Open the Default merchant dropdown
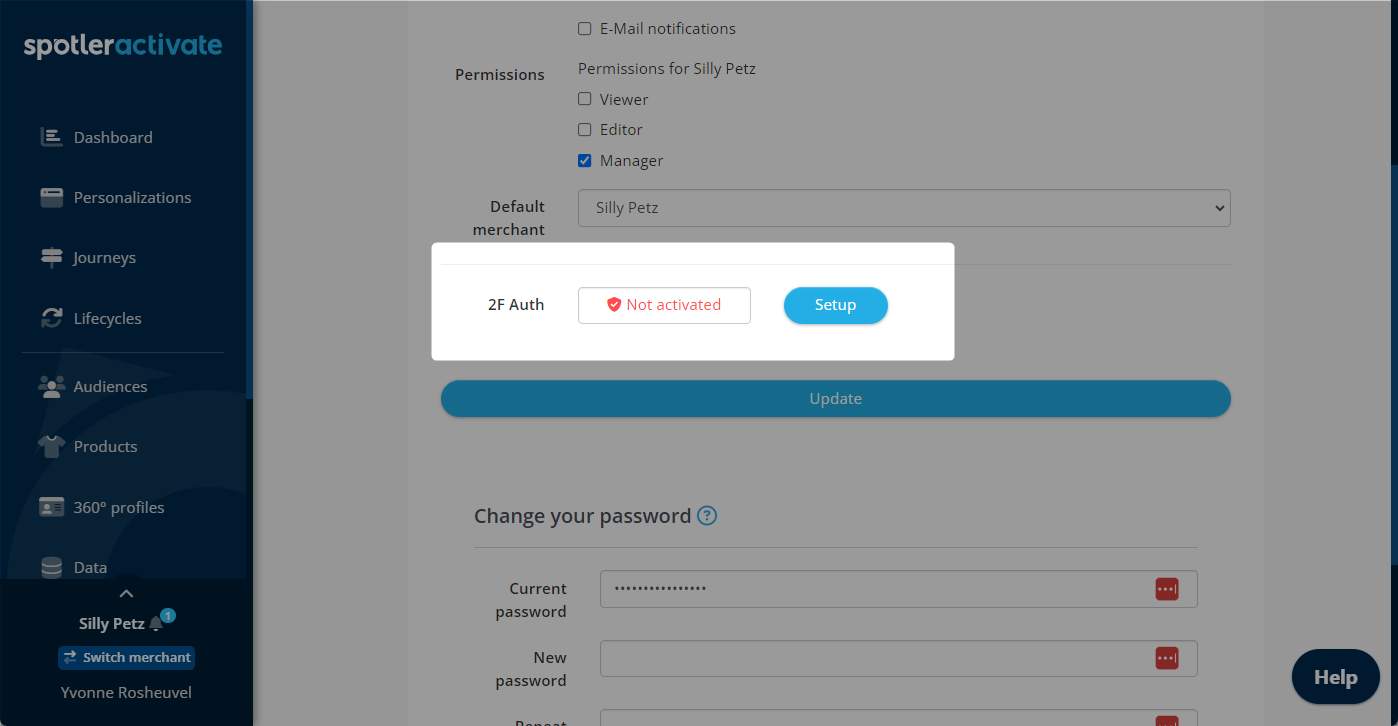This screenshot has height=726, width=1398. [x=904, y=208]
